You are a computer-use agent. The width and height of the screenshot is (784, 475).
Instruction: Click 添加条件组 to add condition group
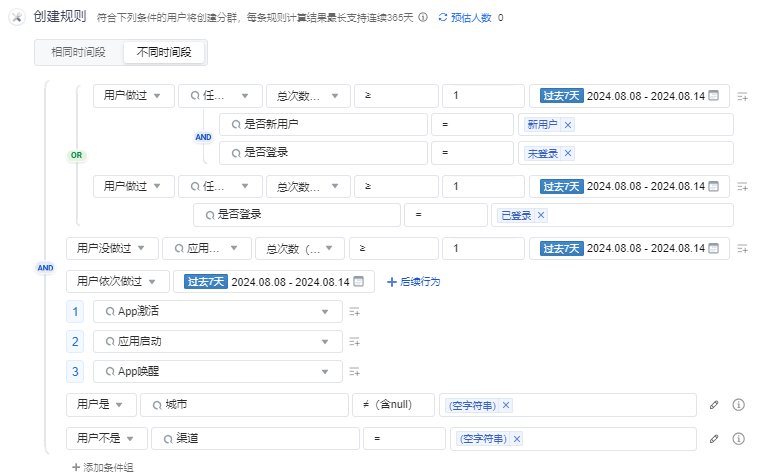(103, 468)
